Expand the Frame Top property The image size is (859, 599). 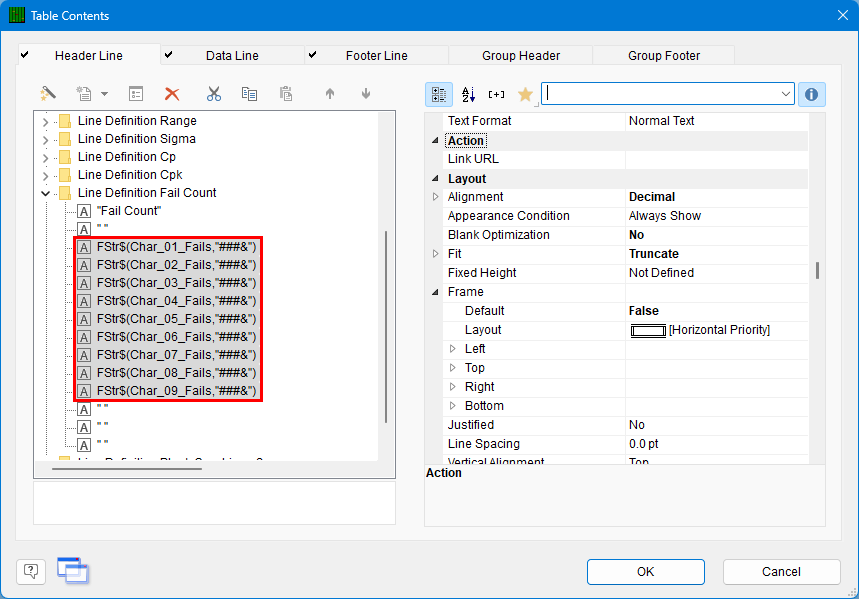tap(453, 368)
